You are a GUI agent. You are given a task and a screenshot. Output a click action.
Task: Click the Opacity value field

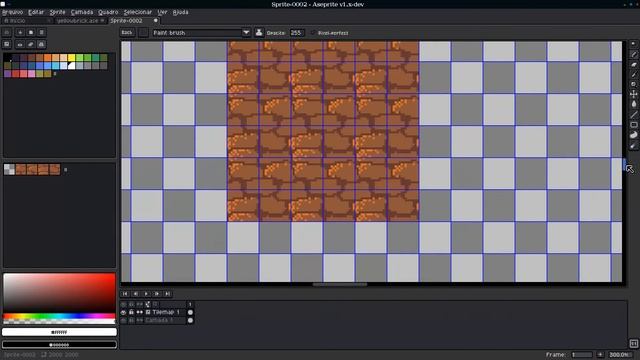[x=297, y=33]
